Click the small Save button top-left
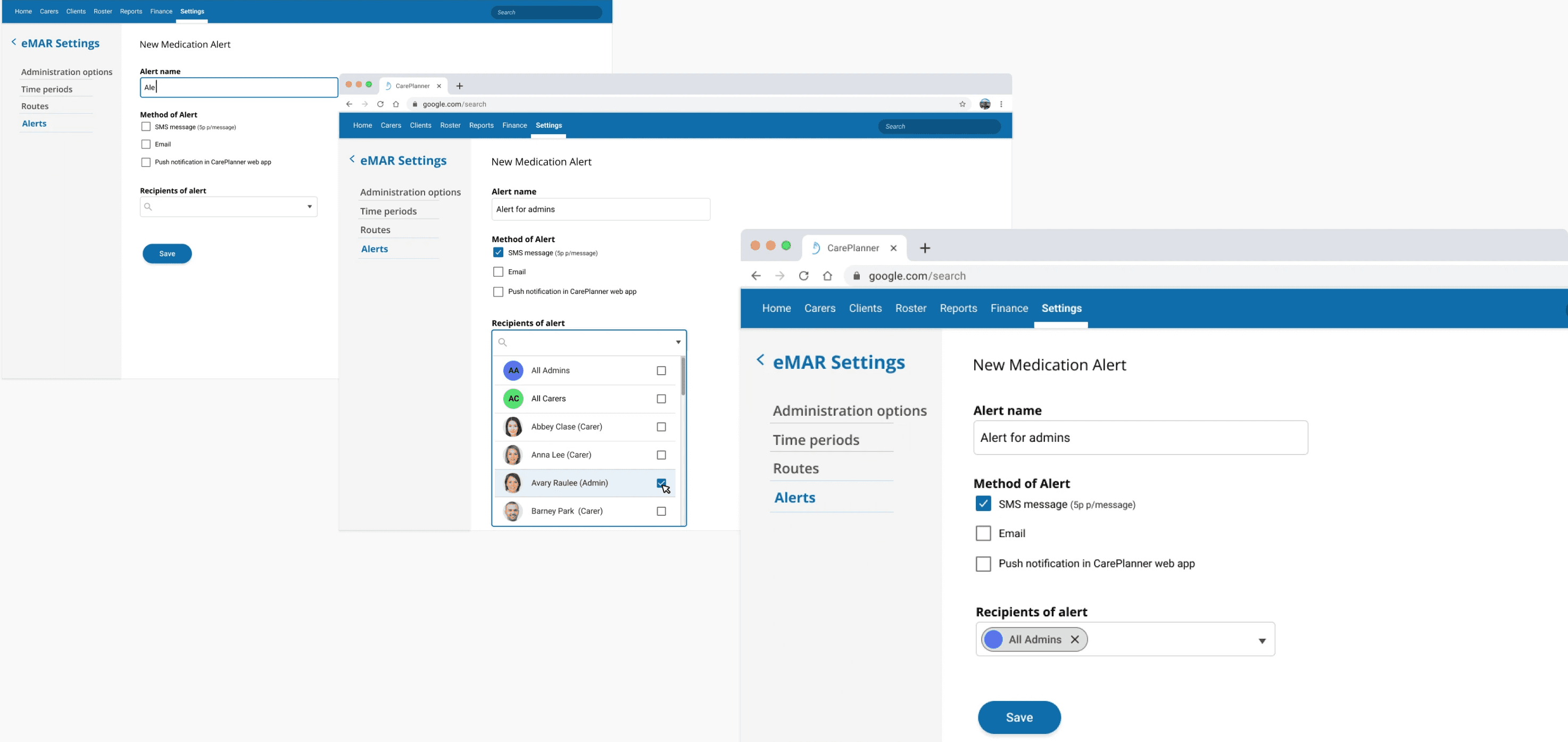Viewport: 1568px width, 742px height. [x=167, y=254]
